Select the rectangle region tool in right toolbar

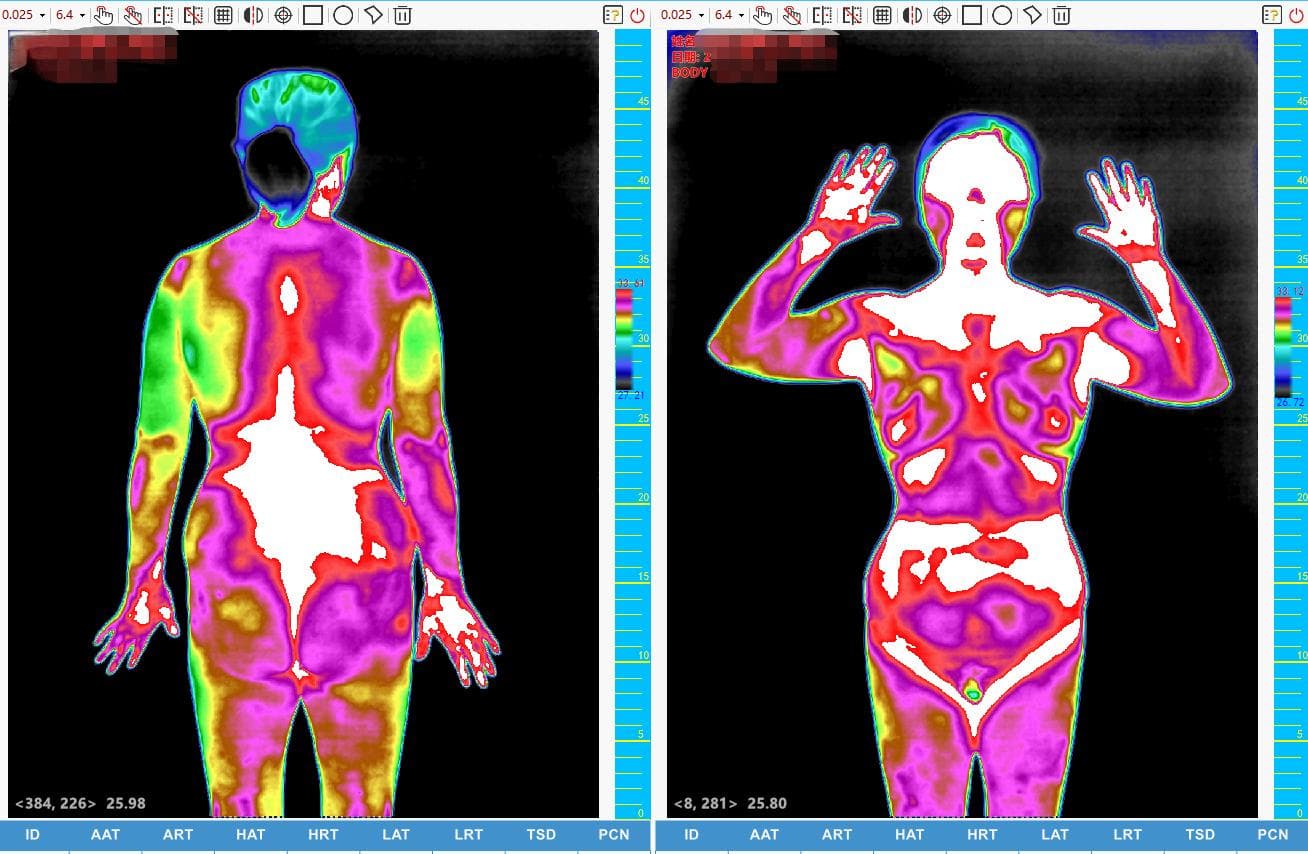tap(972, 15)
